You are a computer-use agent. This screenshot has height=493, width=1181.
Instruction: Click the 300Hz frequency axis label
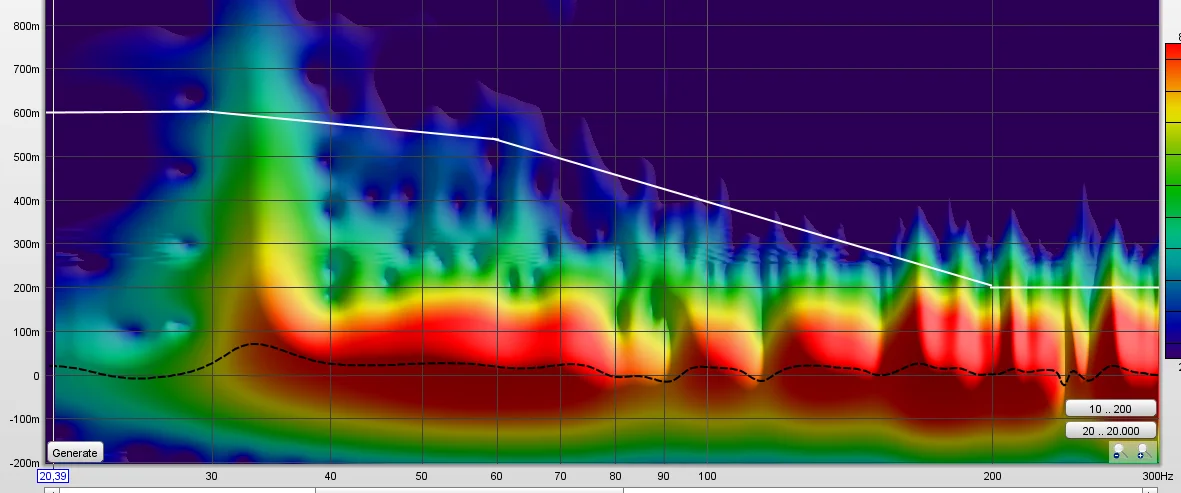pos(1159,476)
